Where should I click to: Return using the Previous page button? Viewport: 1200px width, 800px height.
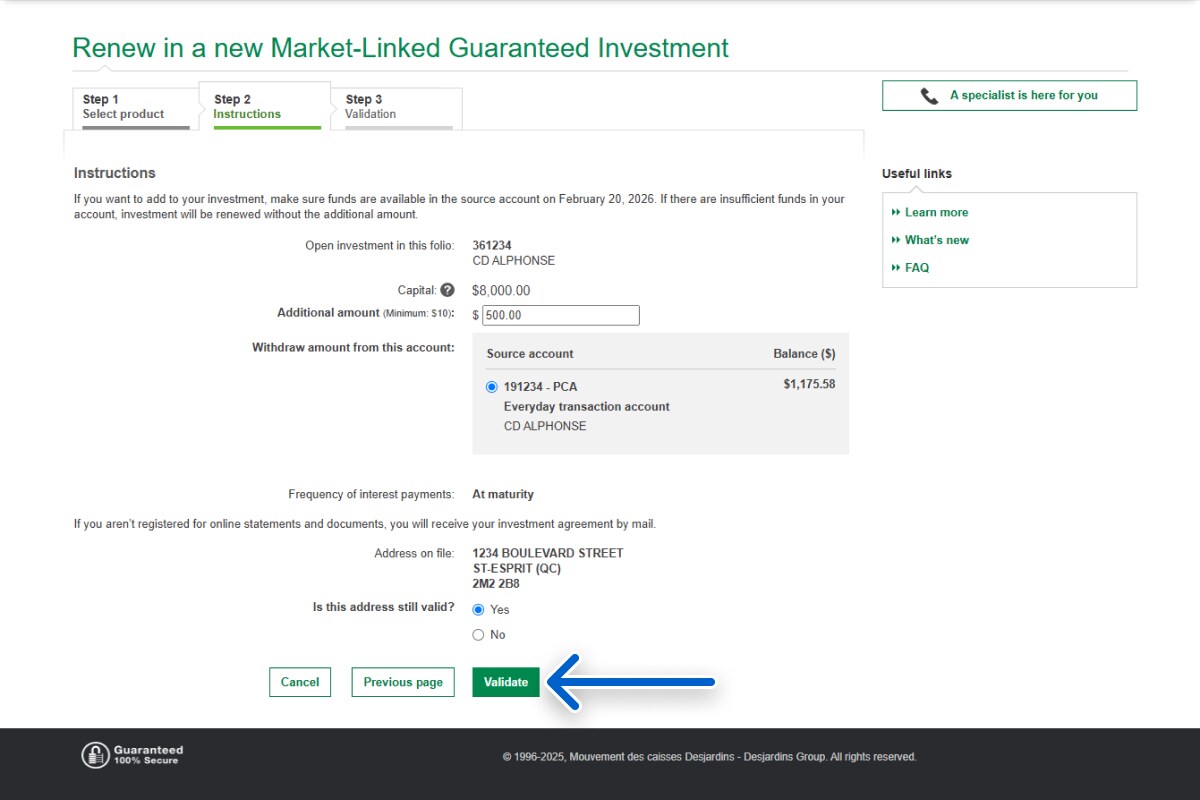coord(403,682)
